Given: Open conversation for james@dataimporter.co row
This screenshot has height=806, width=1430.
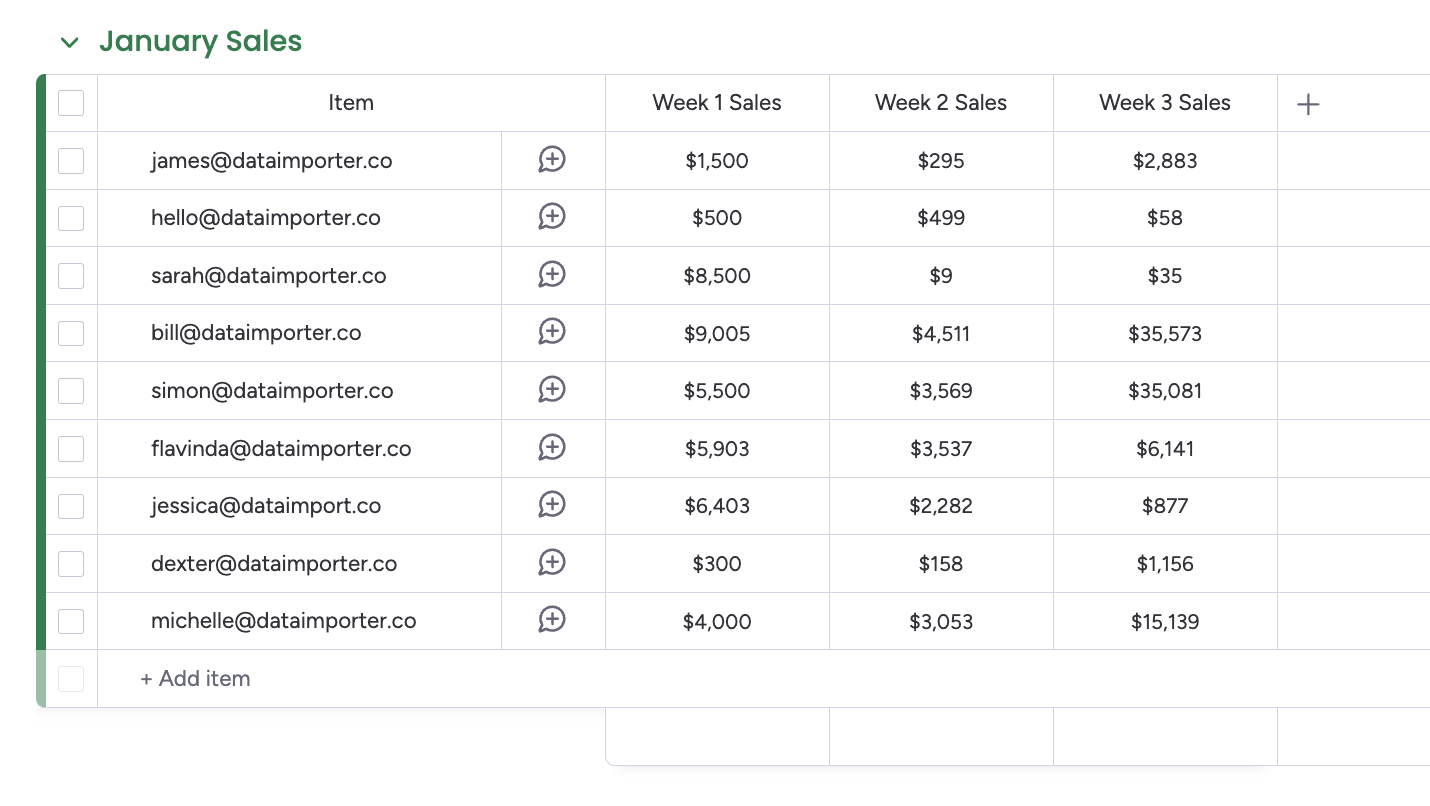Looking at the screenshot, I should click(552, 159).
